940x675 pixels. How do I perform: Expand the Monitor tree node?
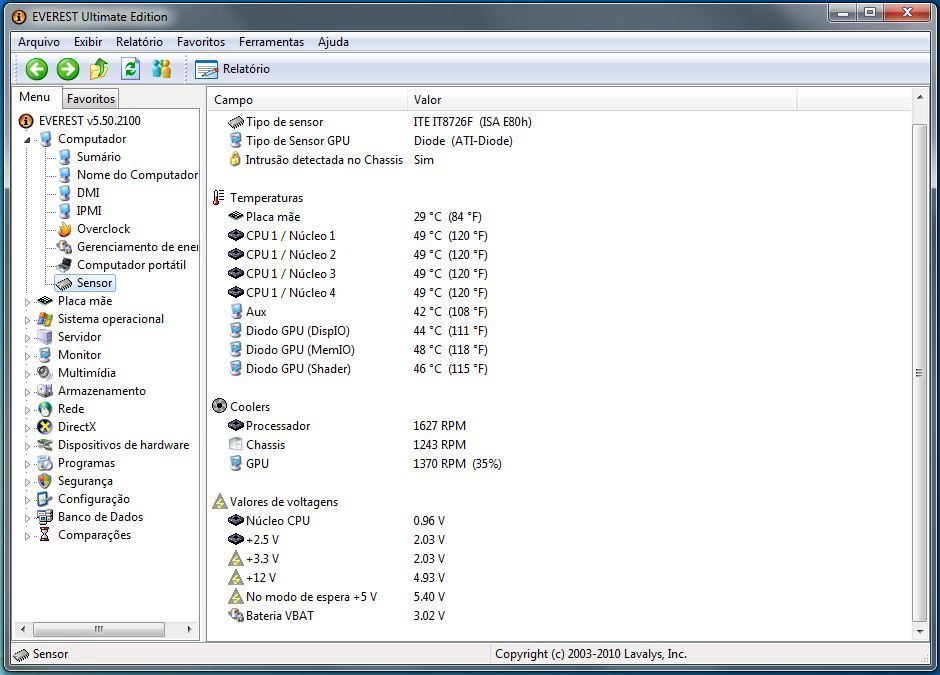(27, 355)
